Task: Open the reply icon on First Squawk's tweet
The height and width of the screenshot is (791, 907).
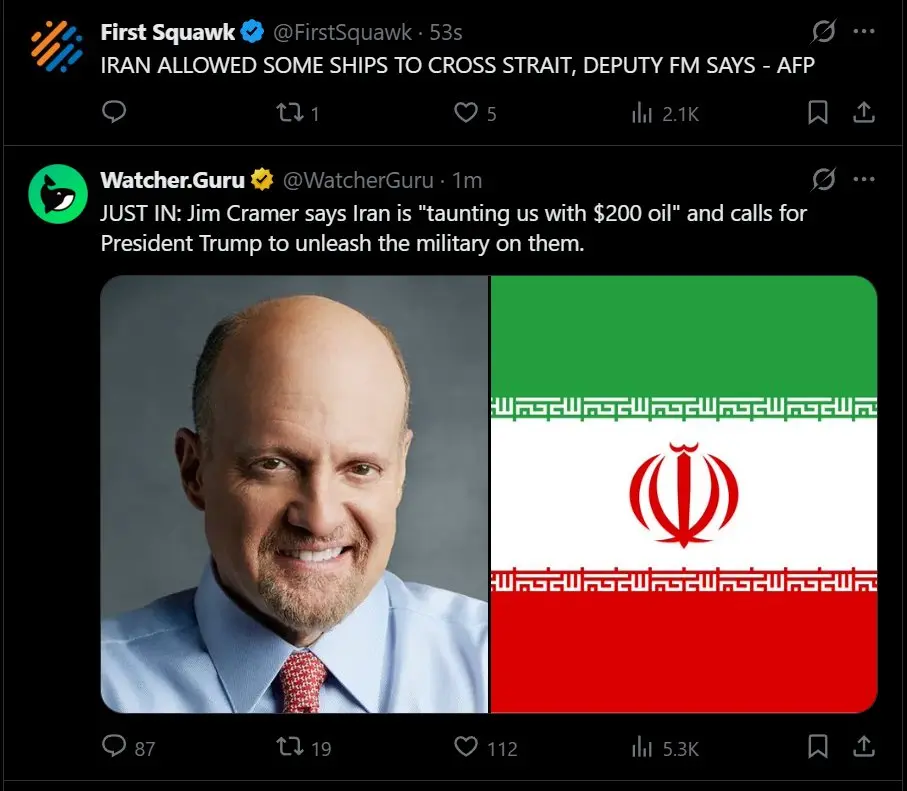Action: coord(113,113)
